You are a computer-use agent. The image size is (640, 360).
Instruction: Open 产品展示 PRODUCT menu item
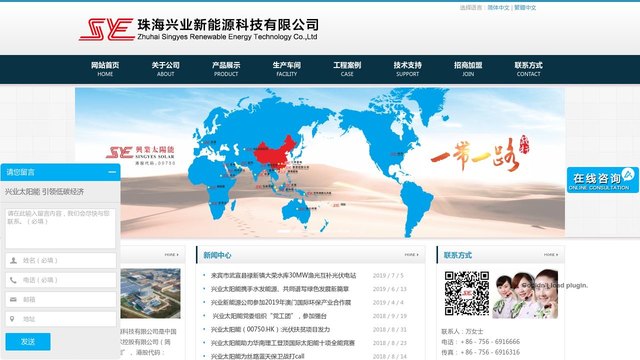[226, 69]
